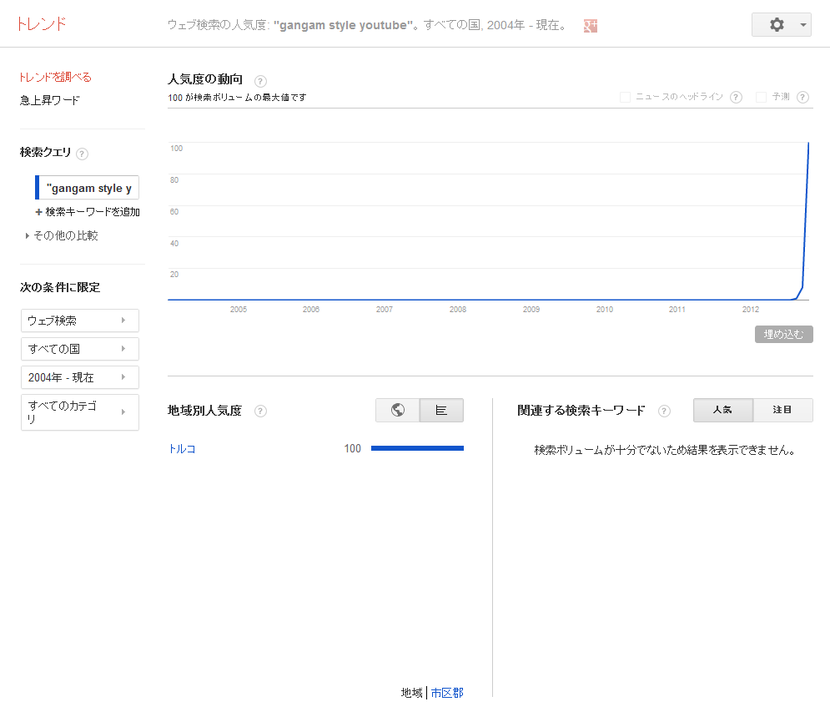Enable the 予測 forecast checkbox
This screenshot has height=722, width=830.
point(761,97)
